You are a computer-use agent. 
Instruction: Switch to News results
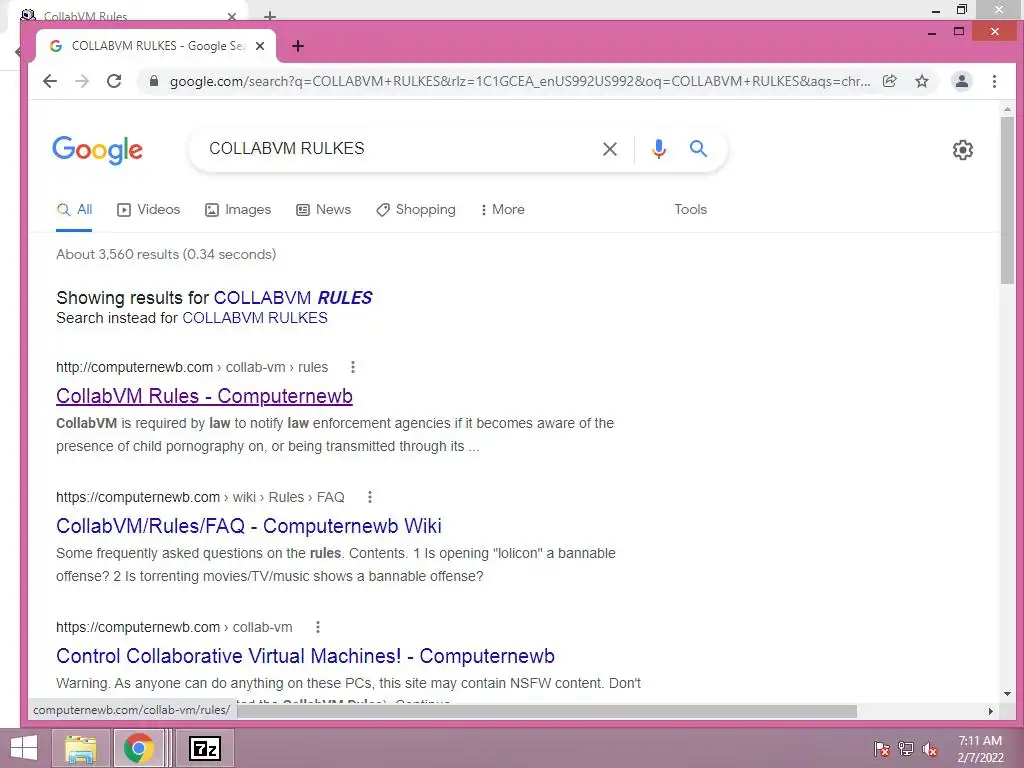pyautogui.click(x=323, y=210)
